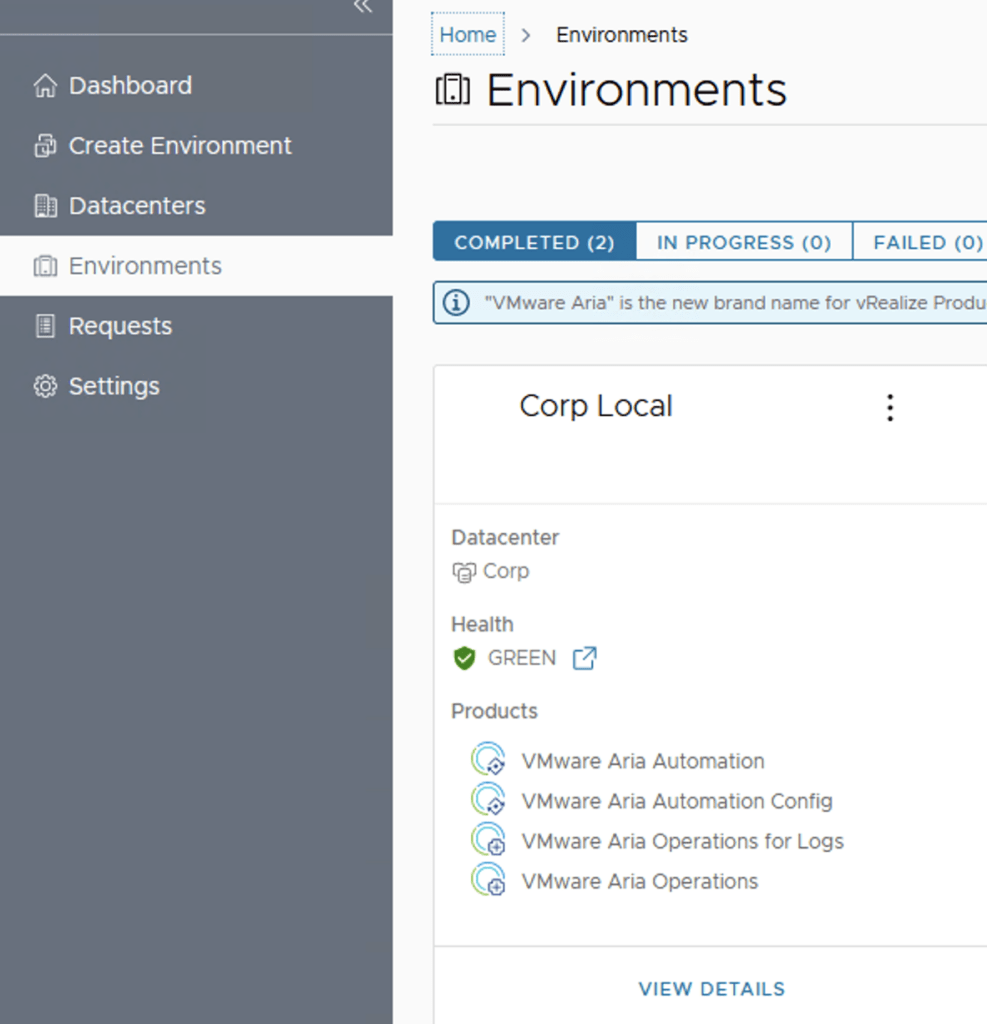This screenshot has width=987, height=1024.
Task: Select Environments in the sidebar
Action: point(196,266)
